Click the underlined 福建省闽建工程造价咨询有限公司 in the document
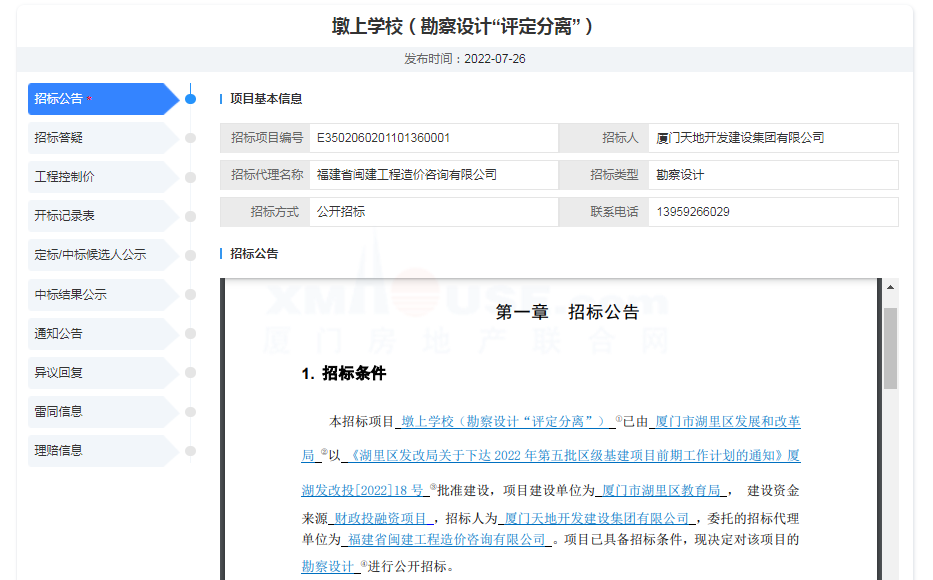The height and width of the screenshot is (580, 933). pos(445,540)
